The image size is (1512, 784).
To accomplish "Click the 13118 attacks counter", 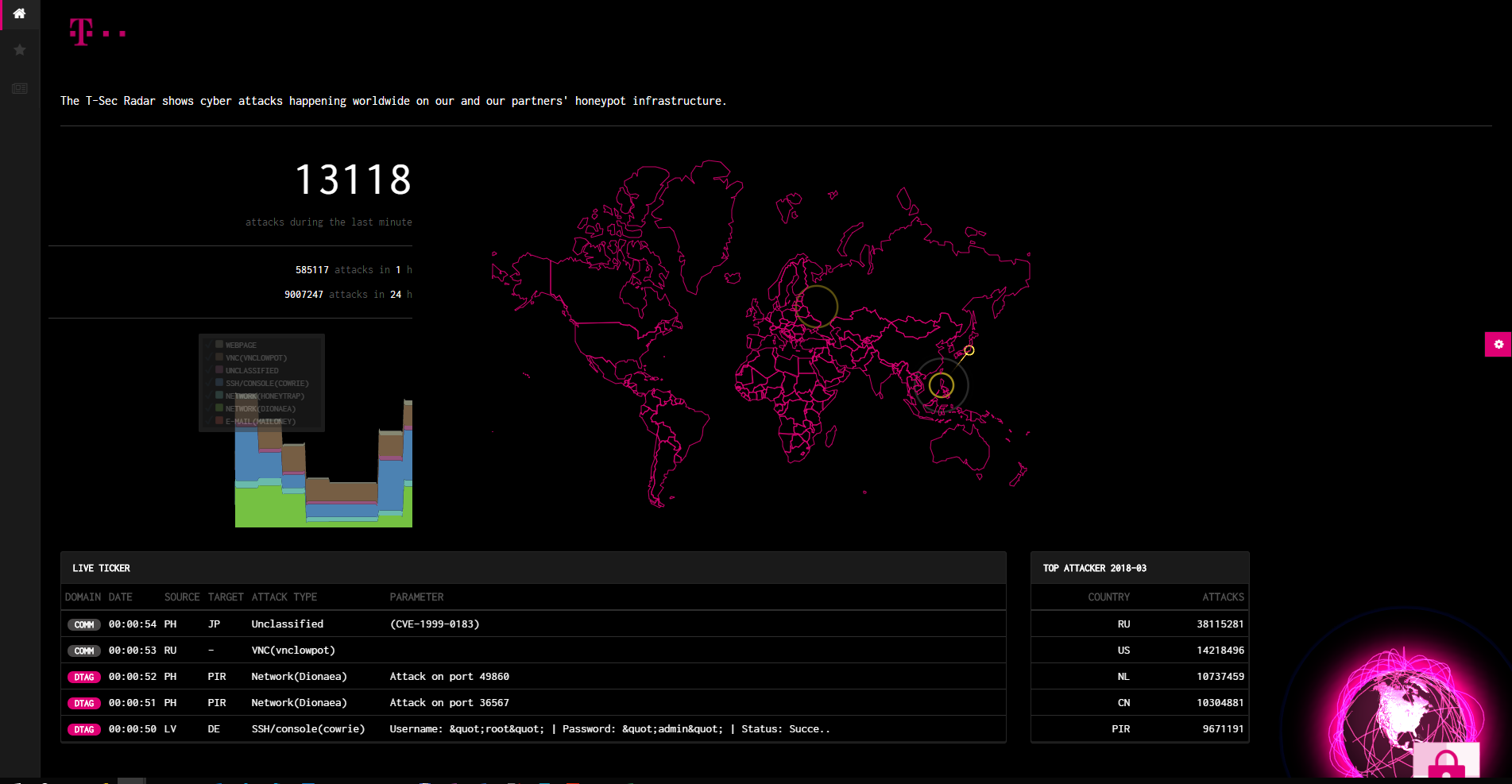I will (x=354, y=180).
